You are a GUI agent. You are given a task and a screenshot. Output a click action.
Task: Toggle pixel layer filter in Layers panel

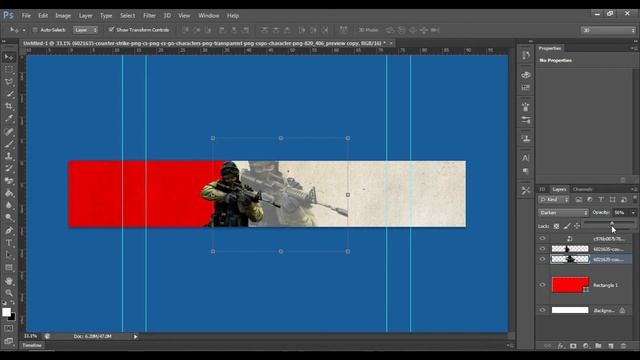pos(579,200)
